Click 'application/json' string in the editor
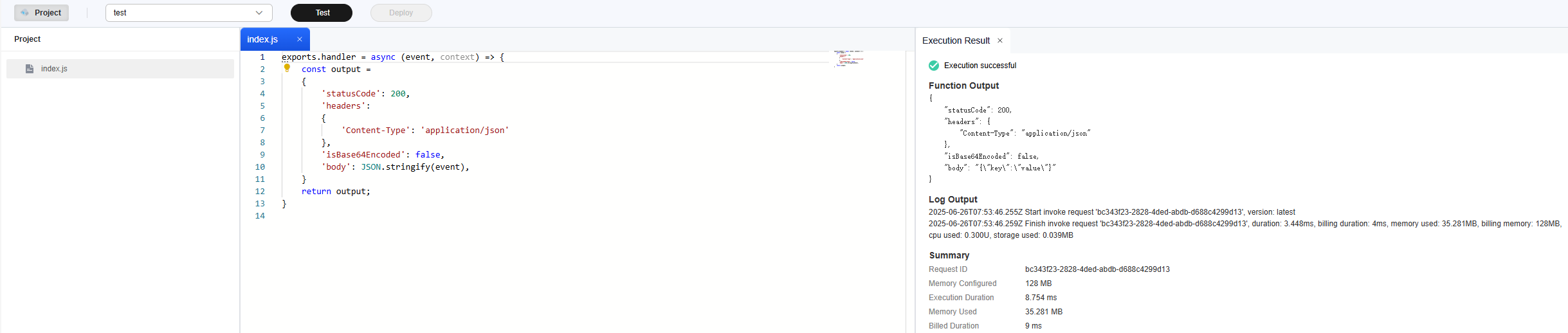 pos(465,130)
